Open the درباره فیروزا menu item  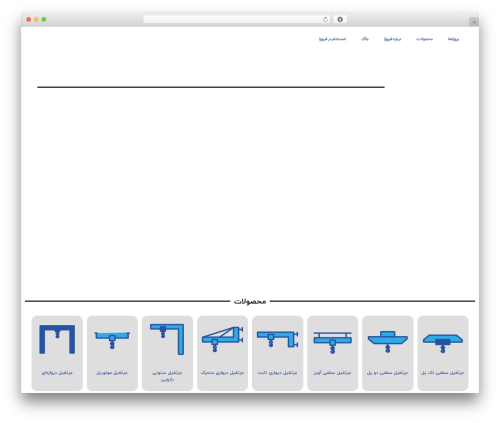pyautogui.click(x=393, y=39)
